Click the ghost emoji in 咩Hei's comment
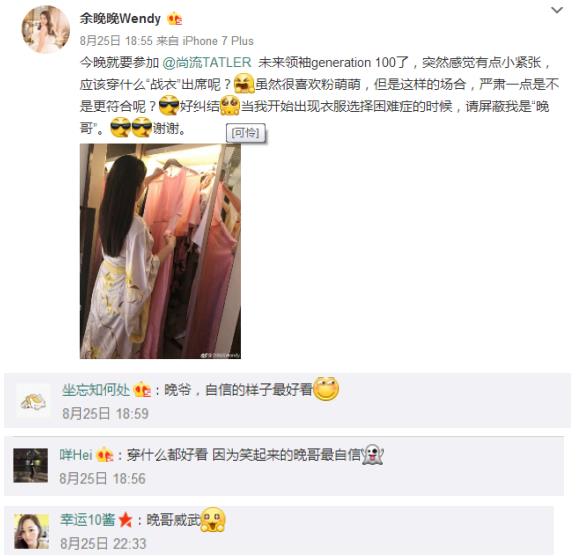 point(372,454)
